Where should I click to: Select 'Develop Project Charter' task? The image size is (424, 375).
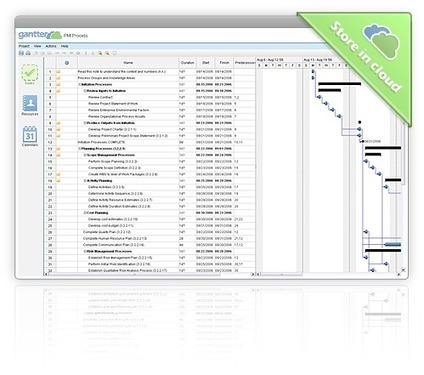click(x=112, y=129)
